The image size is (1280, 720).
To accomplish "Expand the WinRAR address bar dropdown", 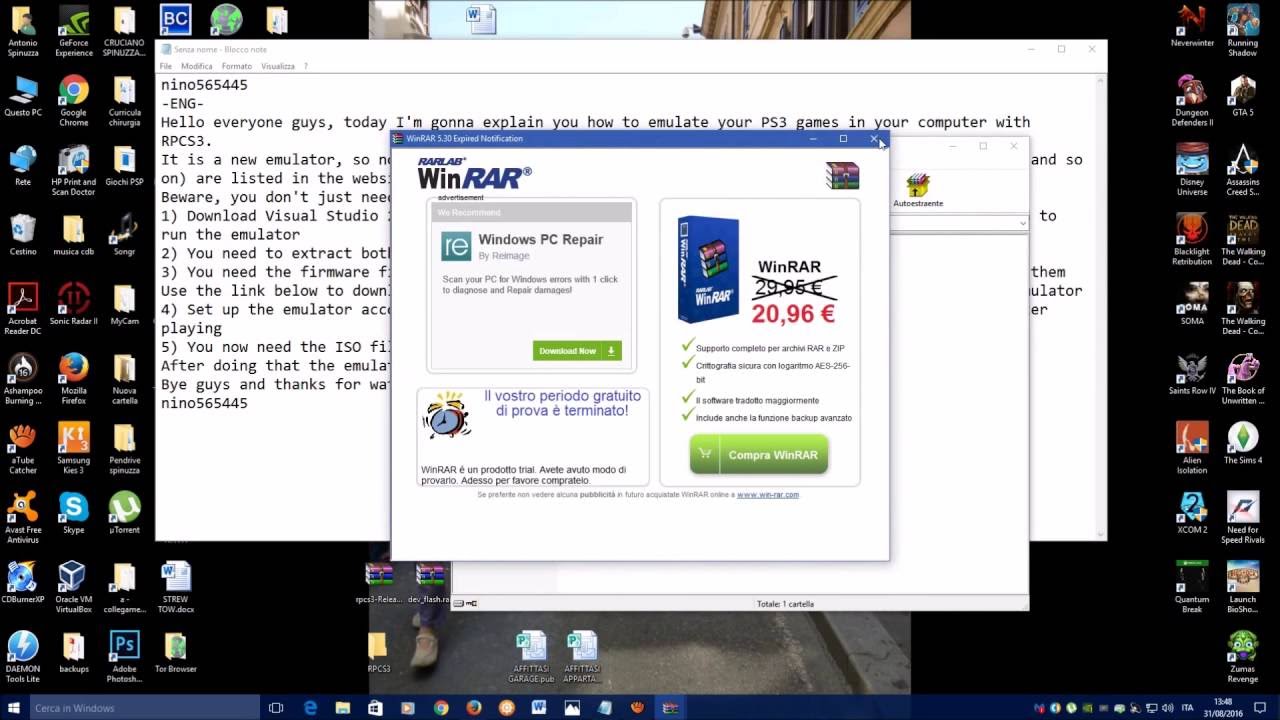I will (x=1022, y=223).
